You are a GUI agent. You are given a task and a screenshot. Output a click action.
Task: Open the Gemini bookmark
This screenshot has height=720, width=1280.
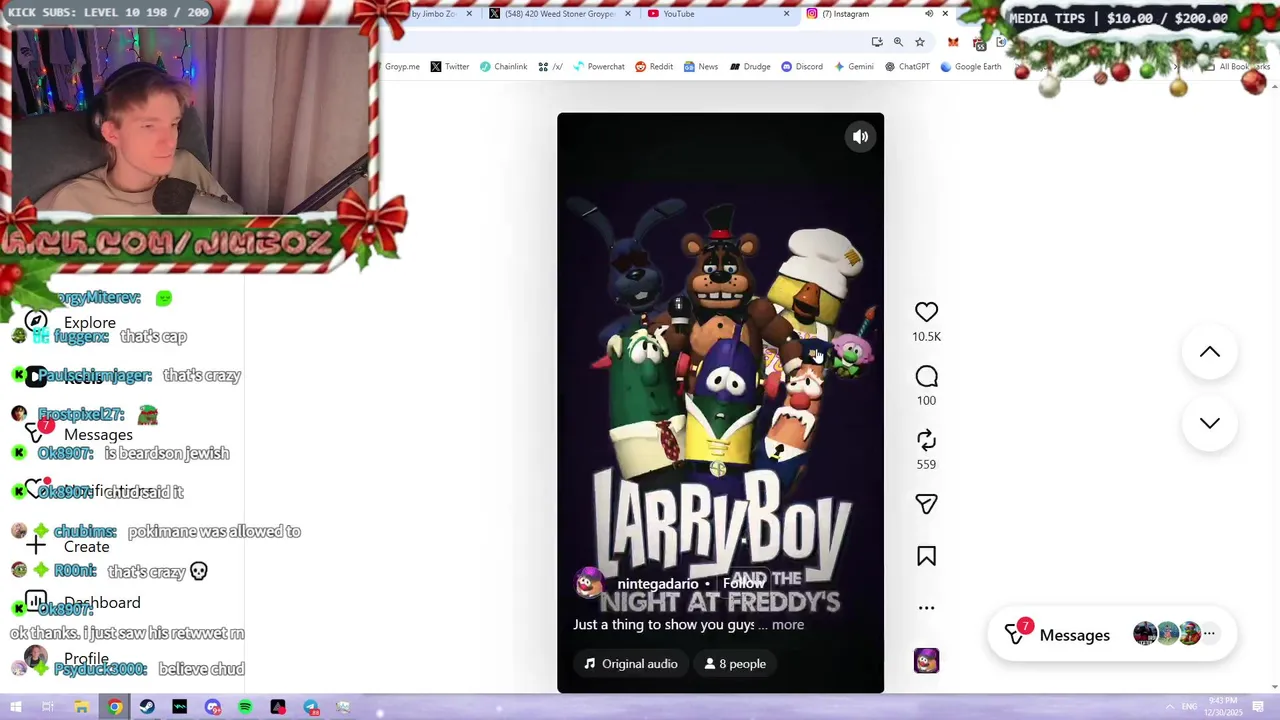853,67
